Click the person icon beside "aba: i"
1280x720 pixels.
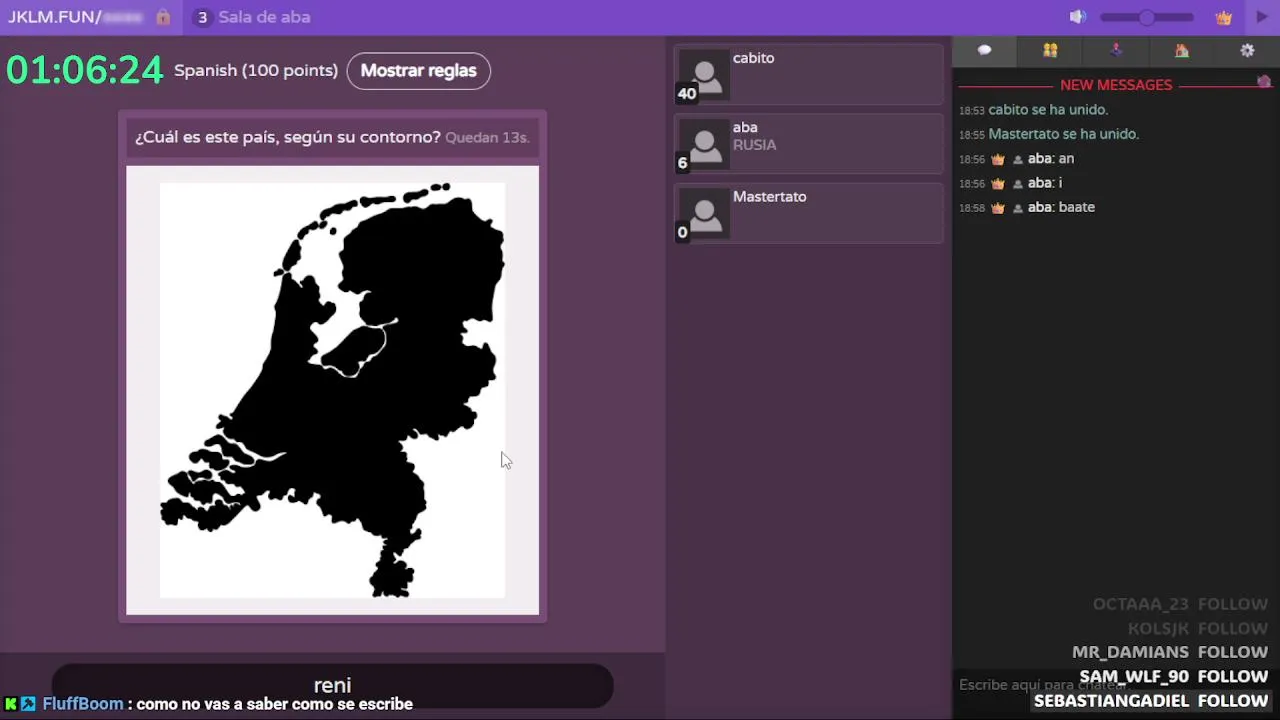tap(1018, 184)
